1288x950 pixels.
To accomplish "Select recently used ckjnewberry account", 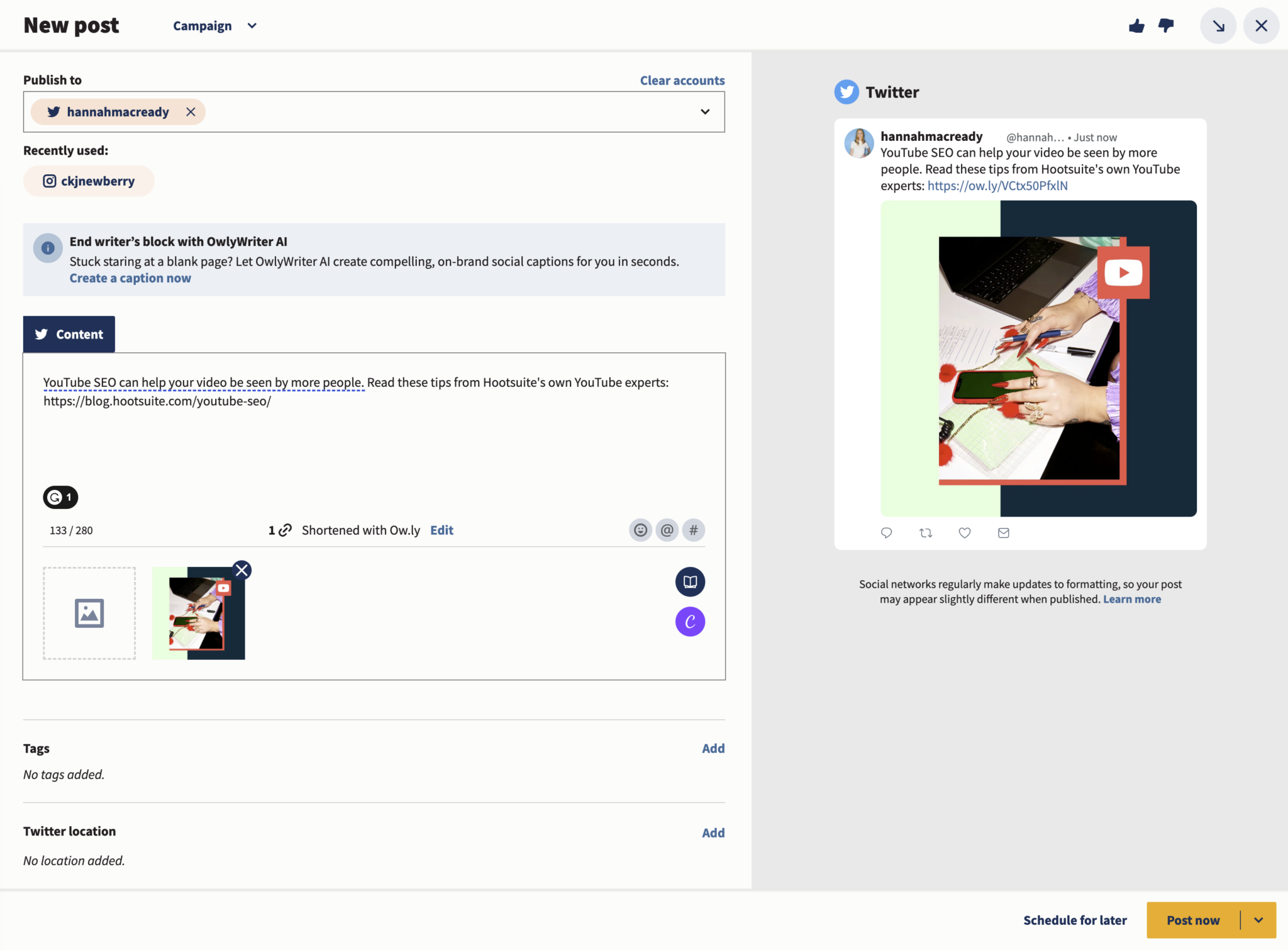I will point(89,181).
